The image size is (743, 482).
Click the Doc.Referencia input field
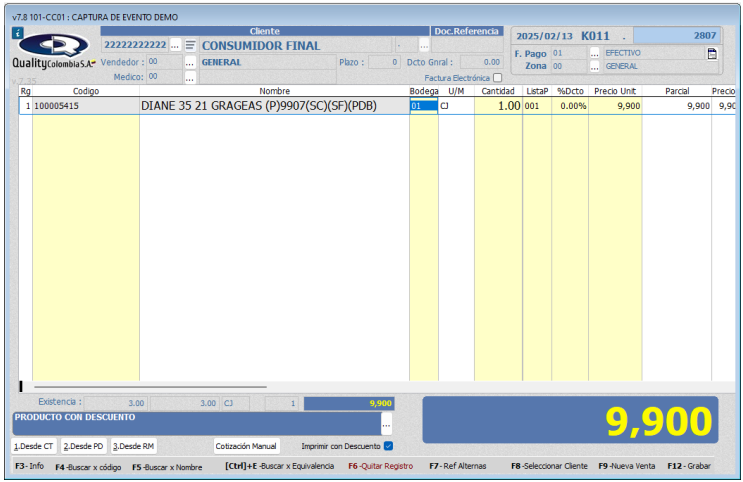467,45
